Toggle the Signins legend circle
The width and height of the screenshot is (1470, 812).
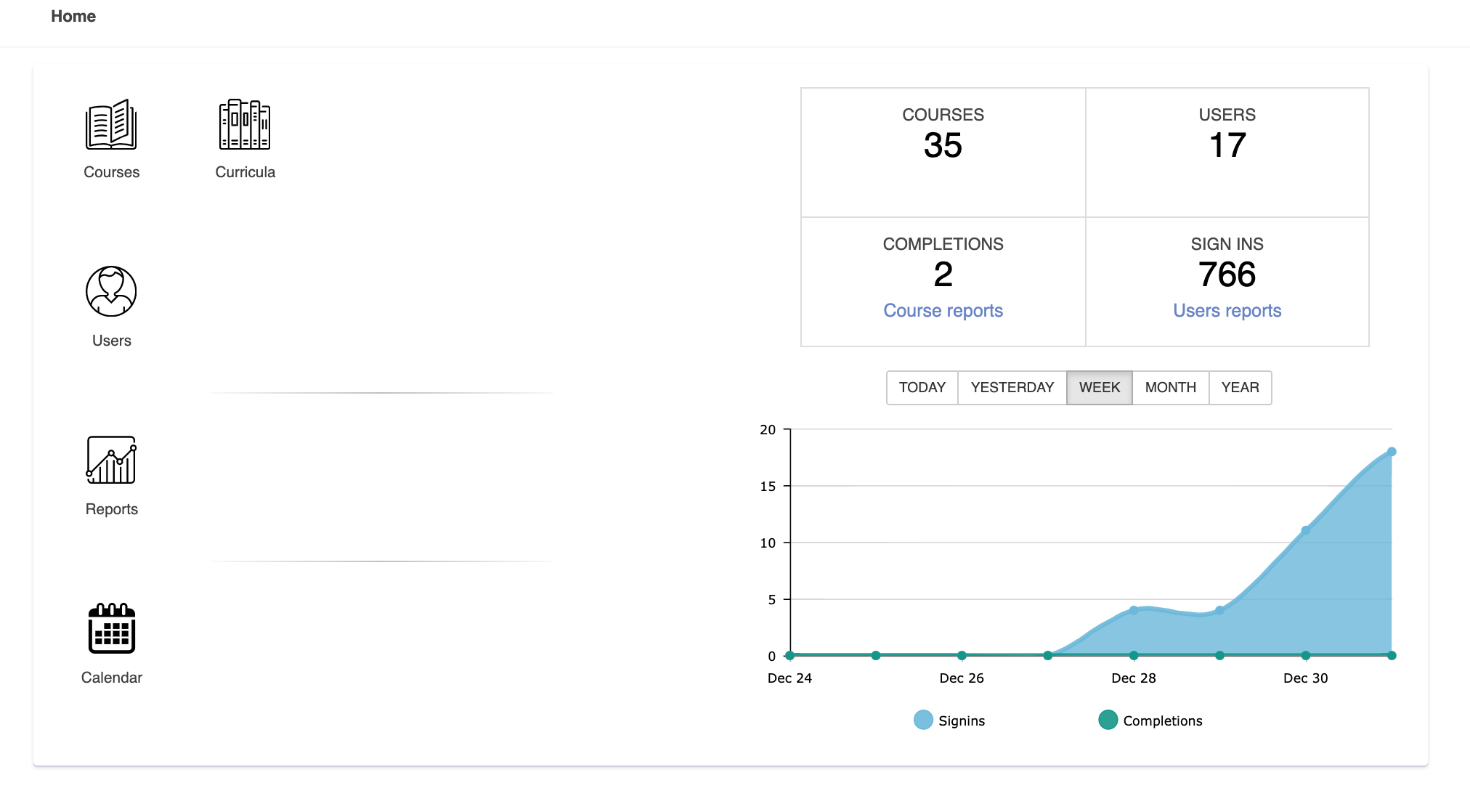click(923, 720)
